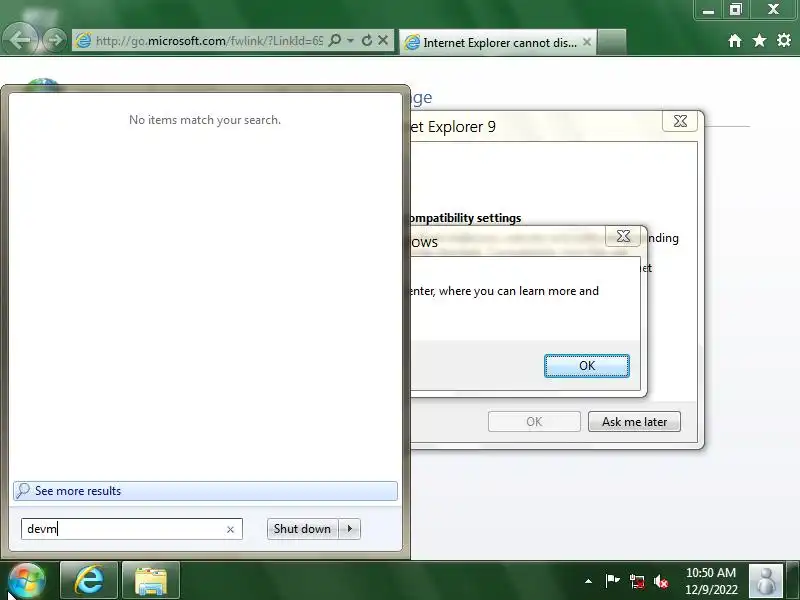Screen dimensions: 800x600
Task: Close the Internet Explorer 9 setup dialog
Action: pyautogui.click(x=680, y=121)
